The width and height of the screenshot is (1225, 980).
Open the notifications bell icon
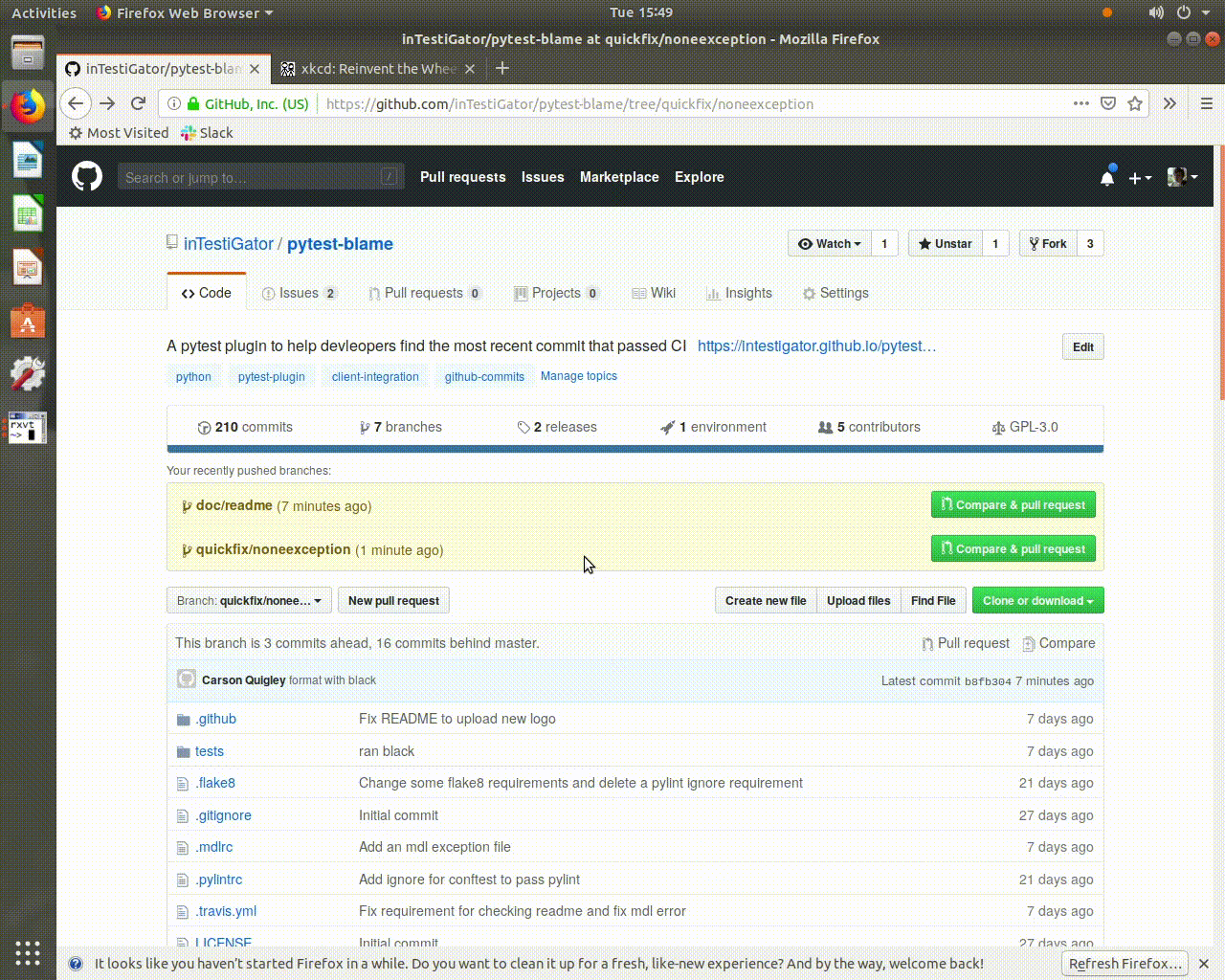(1107, 177)
